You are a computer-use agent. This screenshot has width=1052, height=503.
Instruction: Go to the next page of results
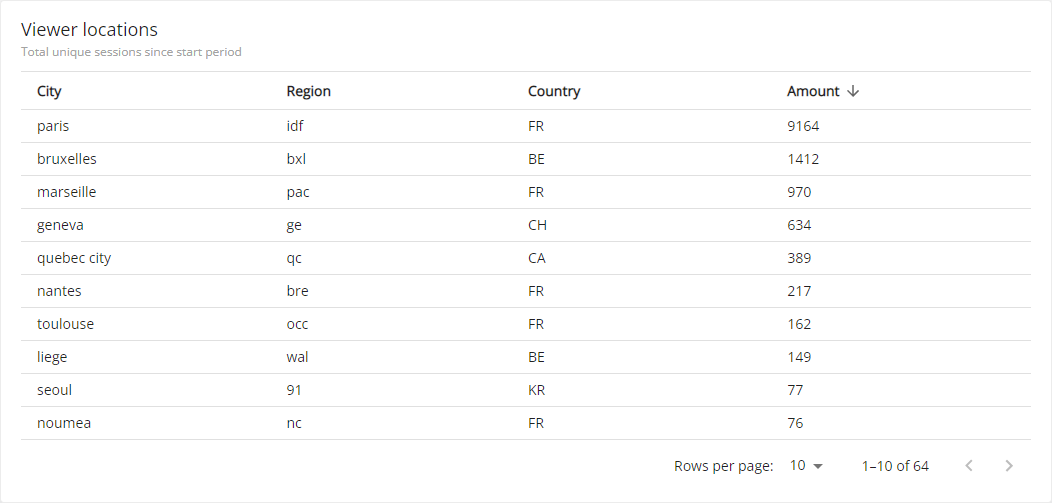(x=1009, y=466)
